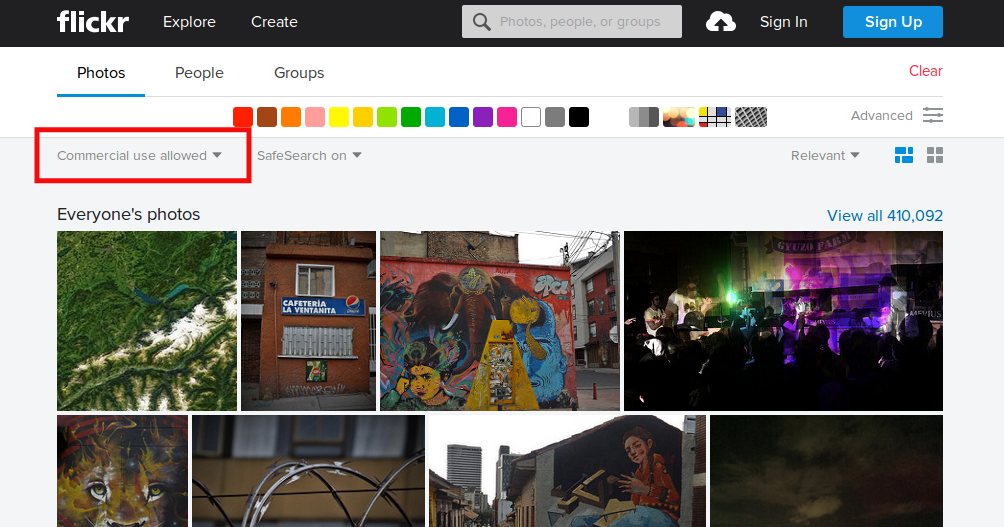Click the Flickr logo
Viewport: 1004px width, 527px height.
tap(92, 22)
